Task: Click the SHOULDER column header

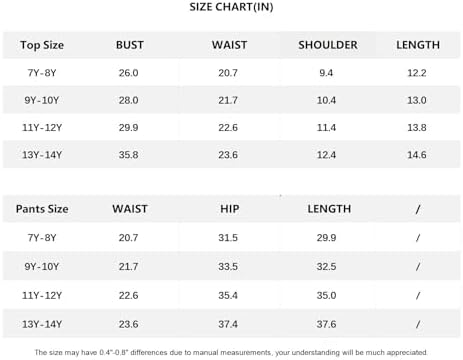Action: point(328,45)
